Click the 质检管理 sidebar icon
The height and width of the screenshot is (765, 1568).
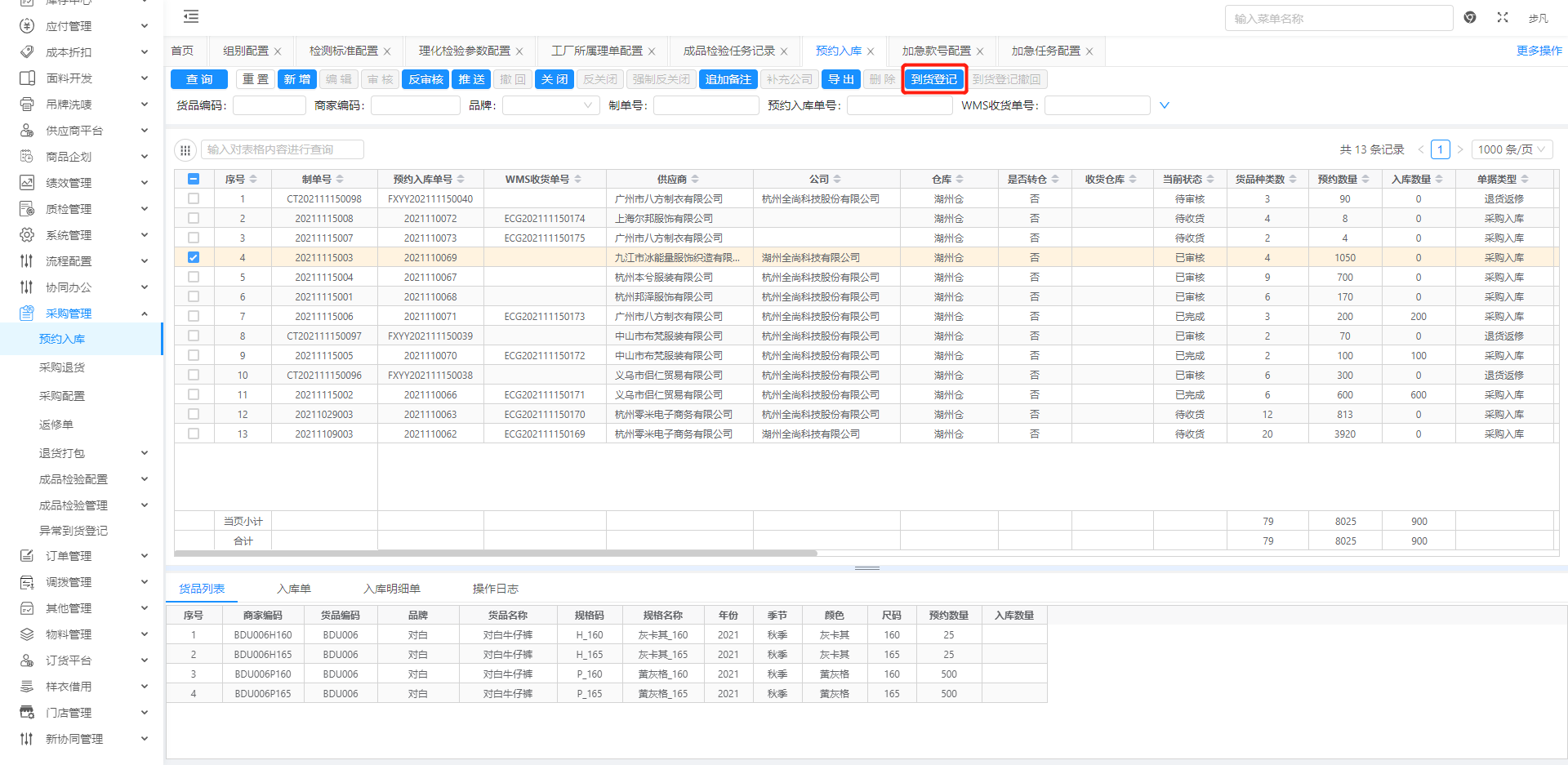(x=27, y=209)
